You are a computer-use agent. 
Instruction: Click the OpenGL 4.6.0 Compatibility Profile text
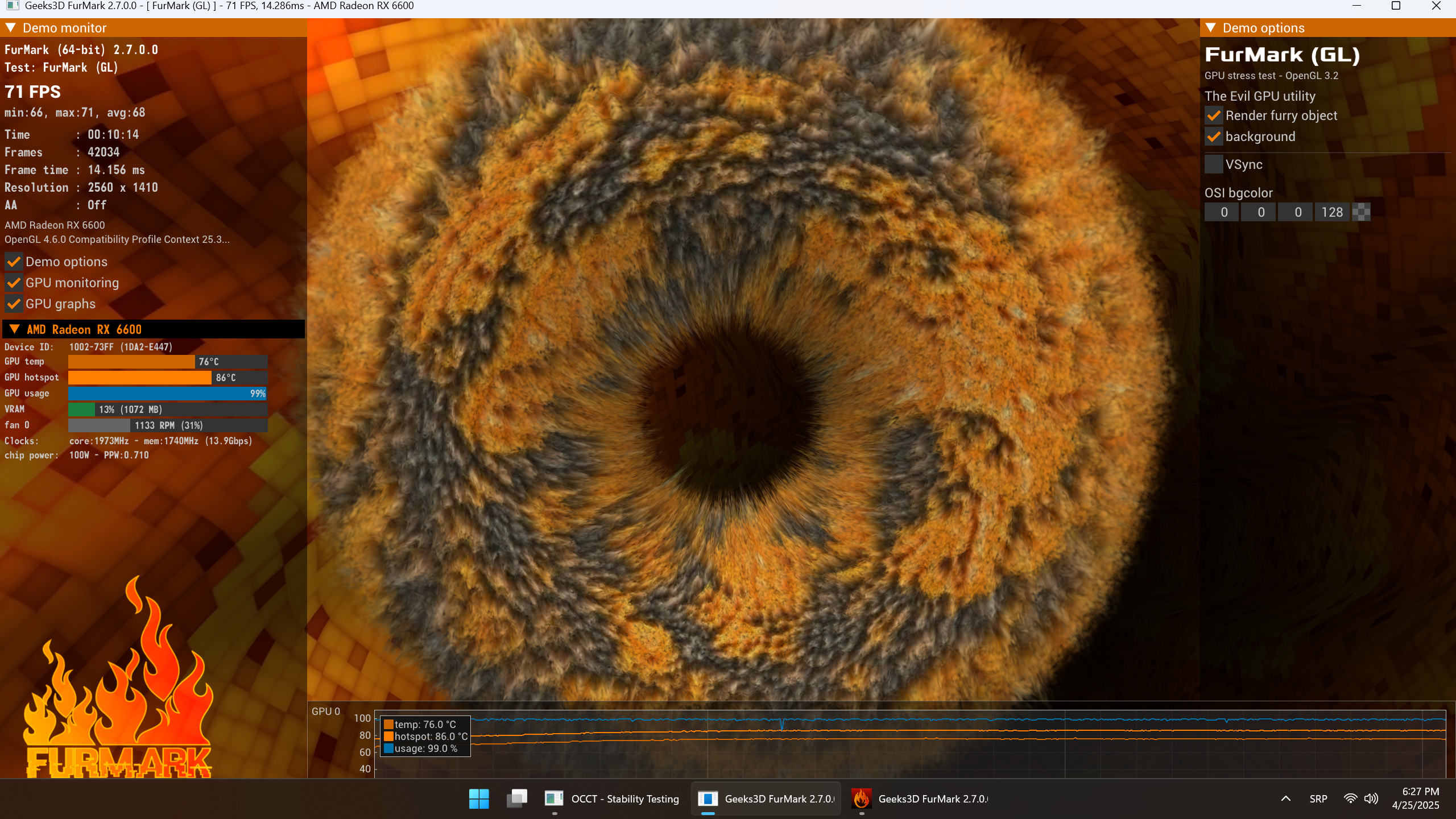[117, 239]
